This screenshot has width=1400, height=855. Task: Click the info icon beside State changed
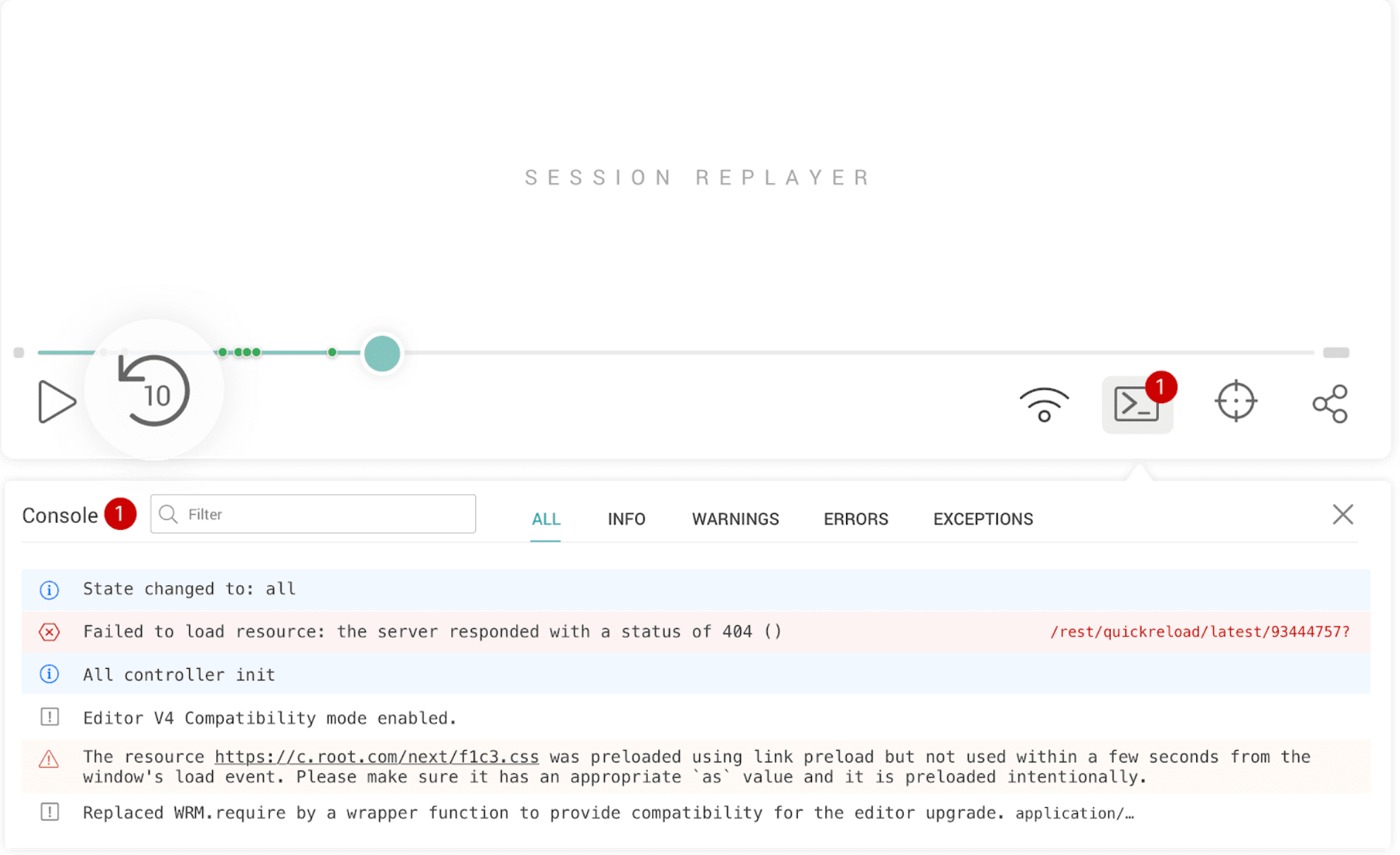pos(49,590)
